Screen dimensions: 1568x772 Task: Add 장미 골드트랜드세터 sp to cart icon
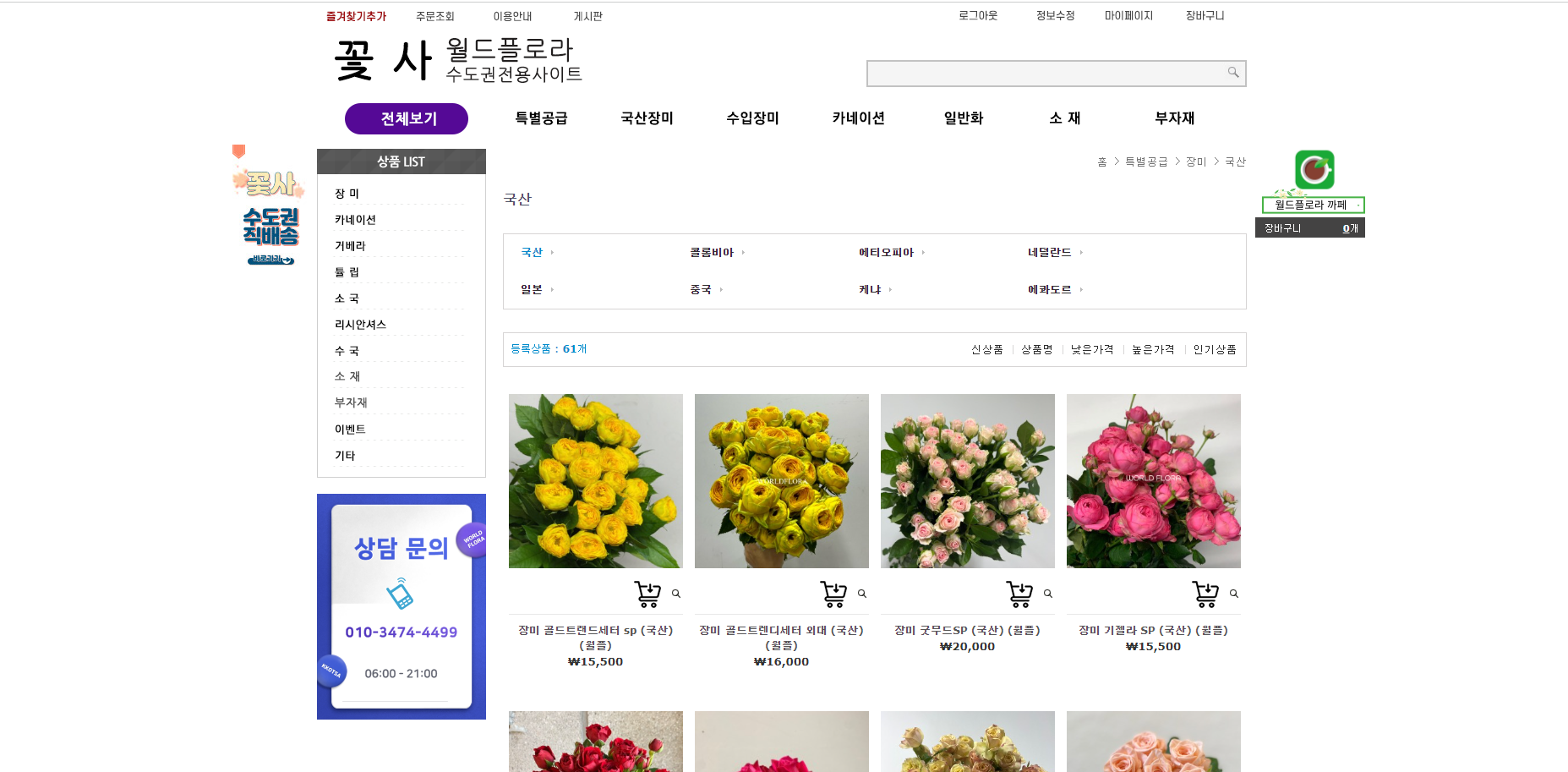click(x=648, y=594)
